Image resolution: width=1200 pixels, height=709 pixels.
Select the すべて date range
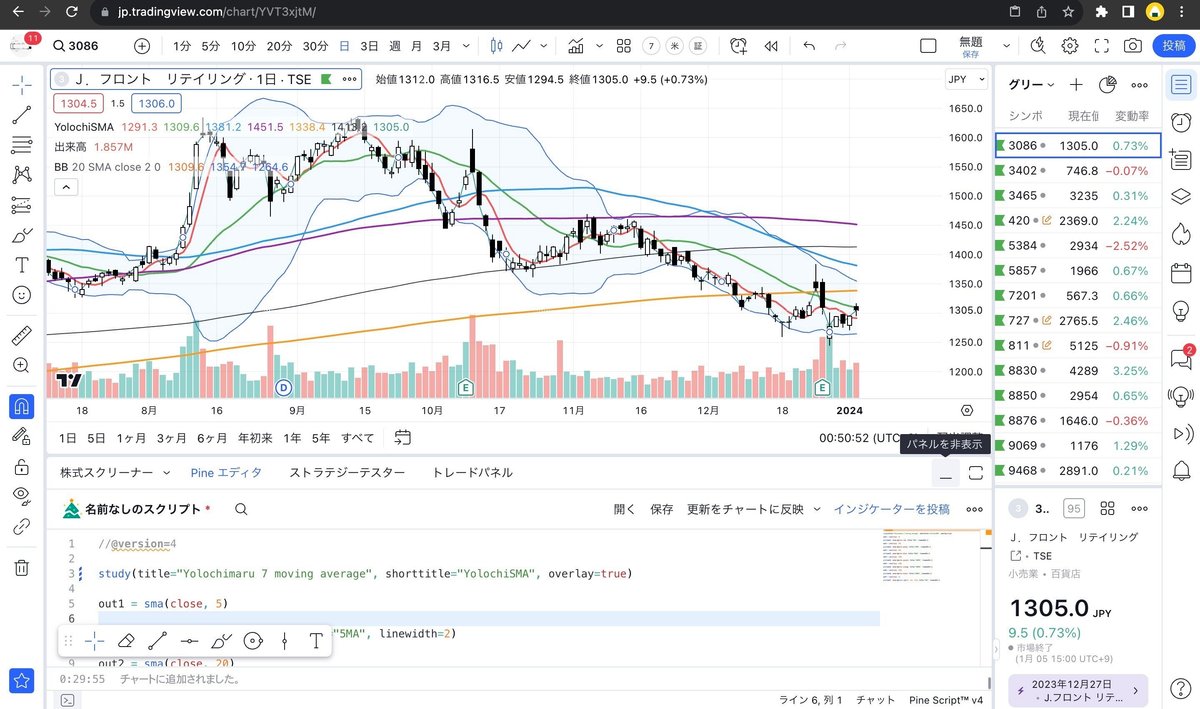coord(358,438)
